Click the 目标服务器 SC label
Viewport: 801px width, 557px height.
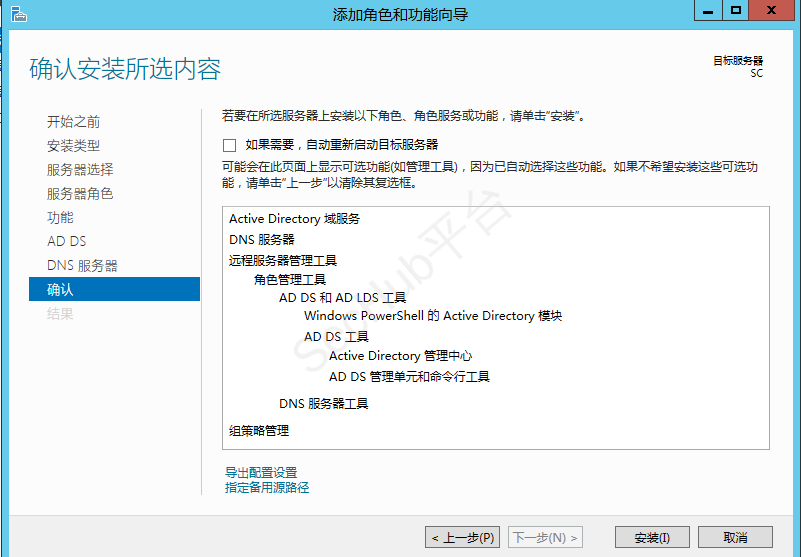738,67
